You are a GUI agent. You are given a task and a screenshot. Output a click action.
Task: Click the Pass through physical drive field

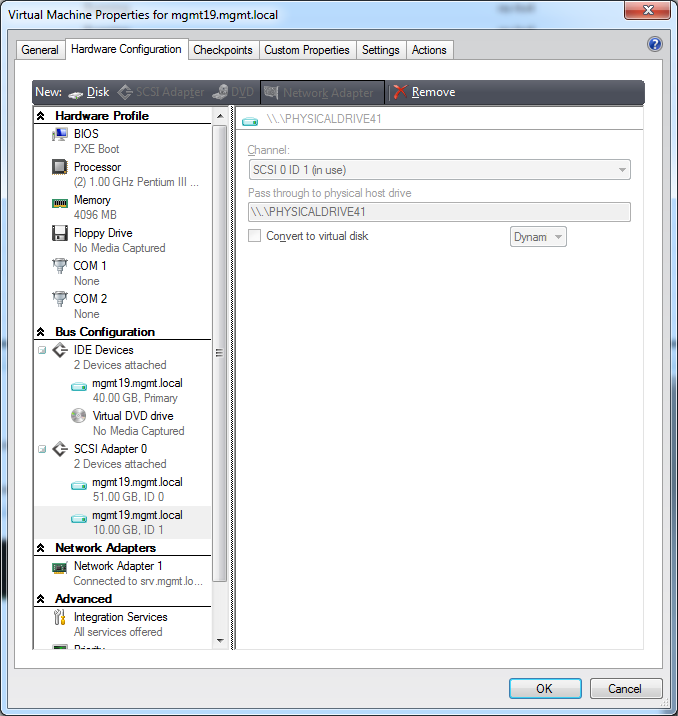pos(439,212)
